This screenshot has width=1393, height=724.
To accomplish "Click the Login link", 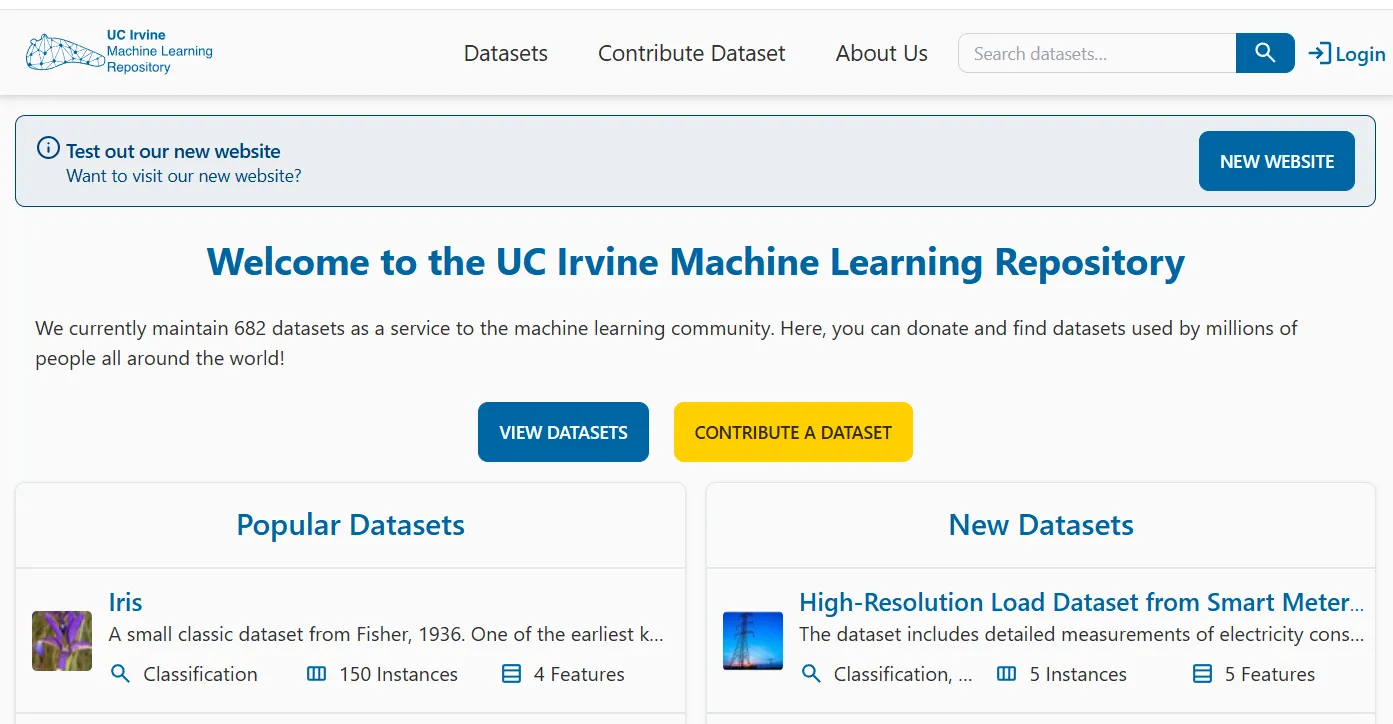I will [1347, 54].
